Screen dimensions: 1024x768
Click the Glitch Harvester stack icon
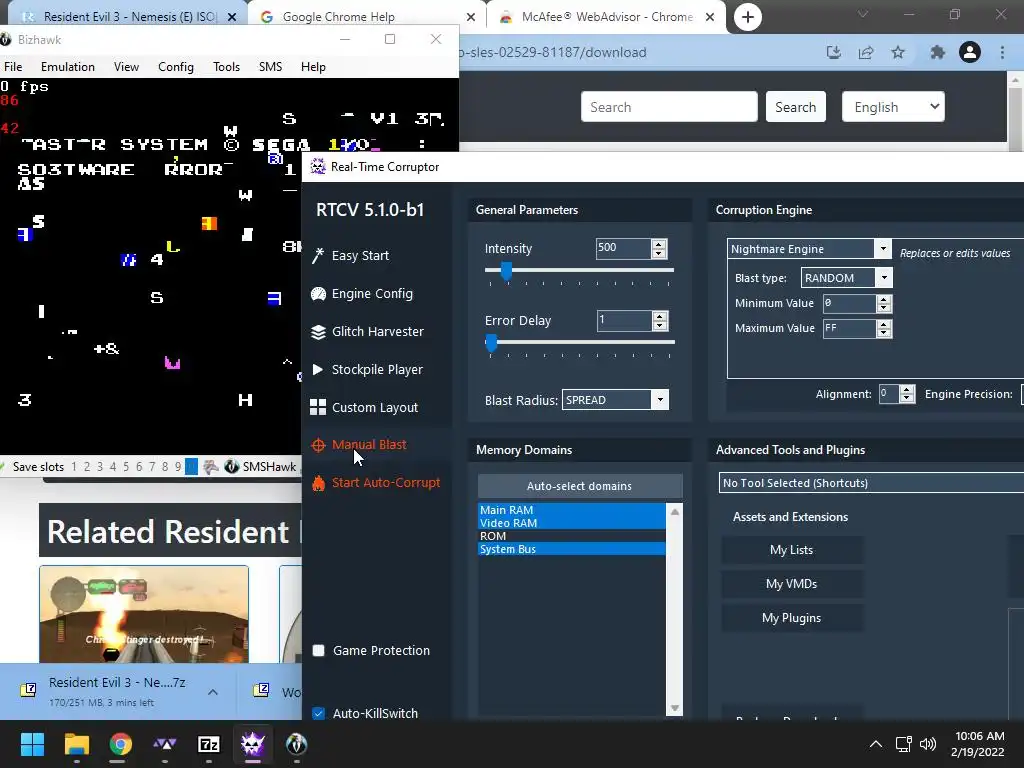click(318, 332)
